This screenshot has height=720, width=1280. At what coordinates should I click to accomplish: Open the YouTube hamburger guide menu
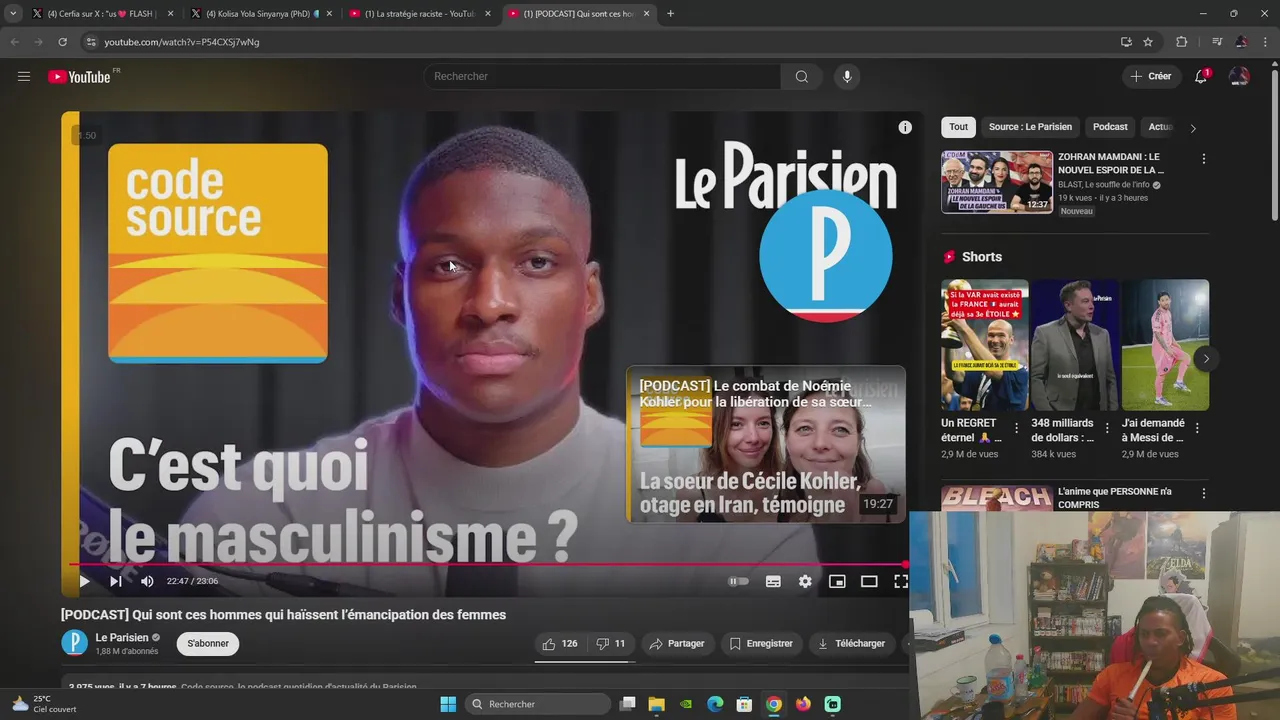coord(24,77)
